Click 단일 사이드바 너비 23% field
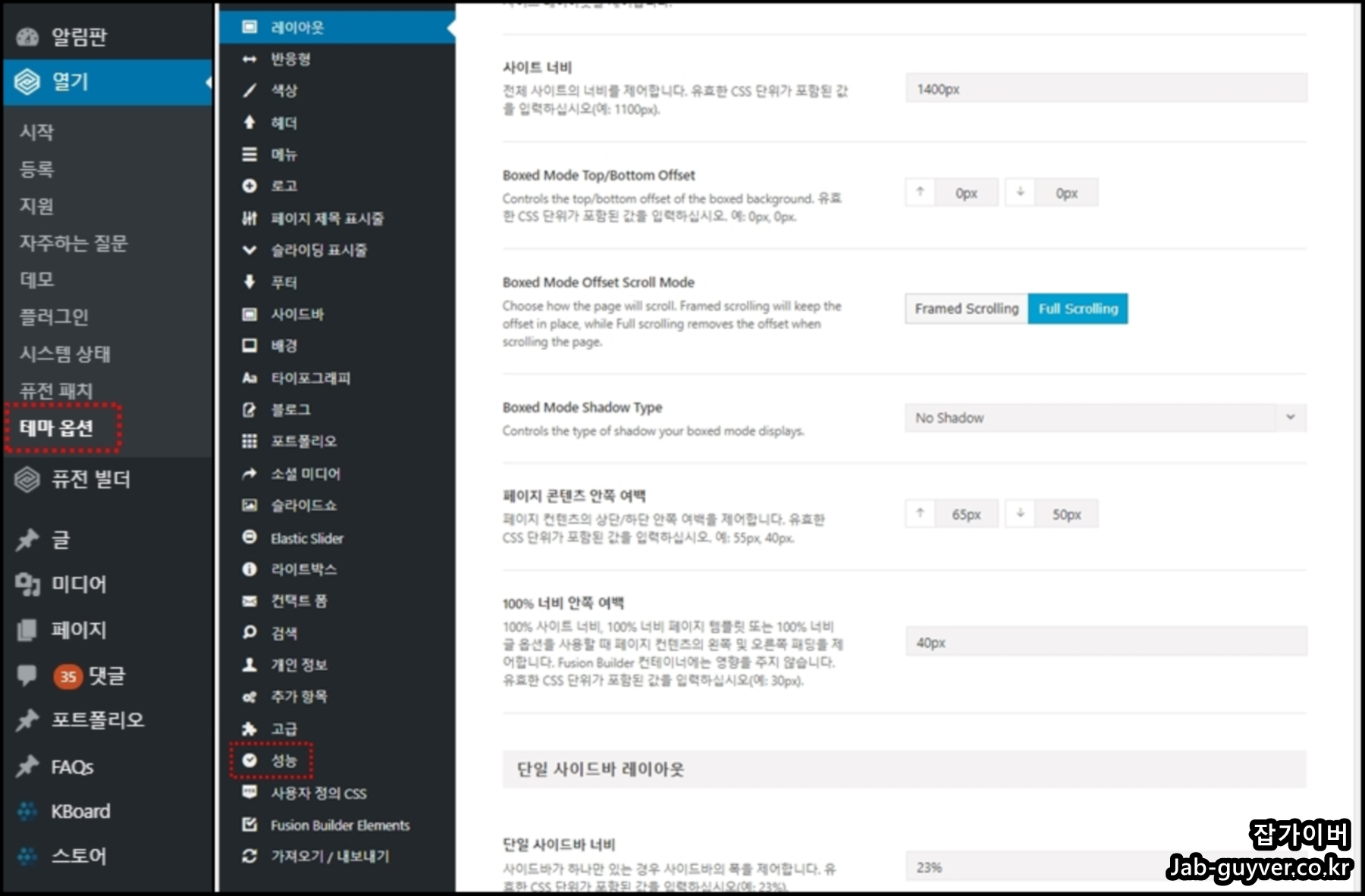Image resolution: width=1365 pixels, height=896 pixels. click(1106, 867)
